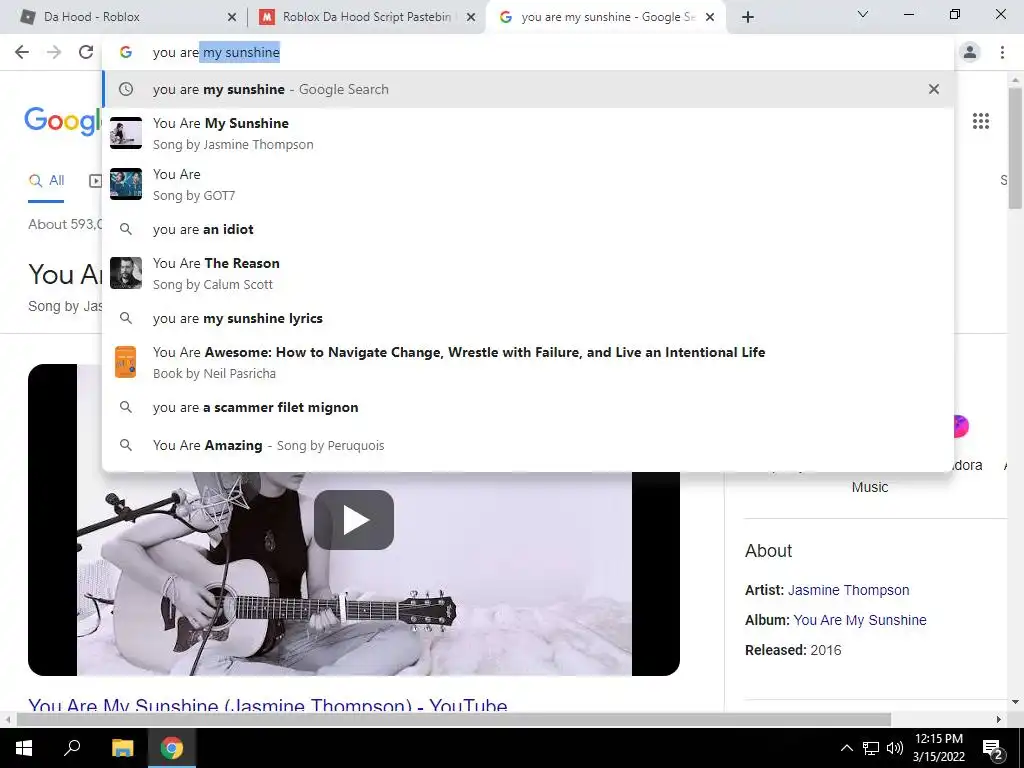Open the You Are My Sunshine album link
The width and height of the screenshot is (1024, 768).
[859, 620]
